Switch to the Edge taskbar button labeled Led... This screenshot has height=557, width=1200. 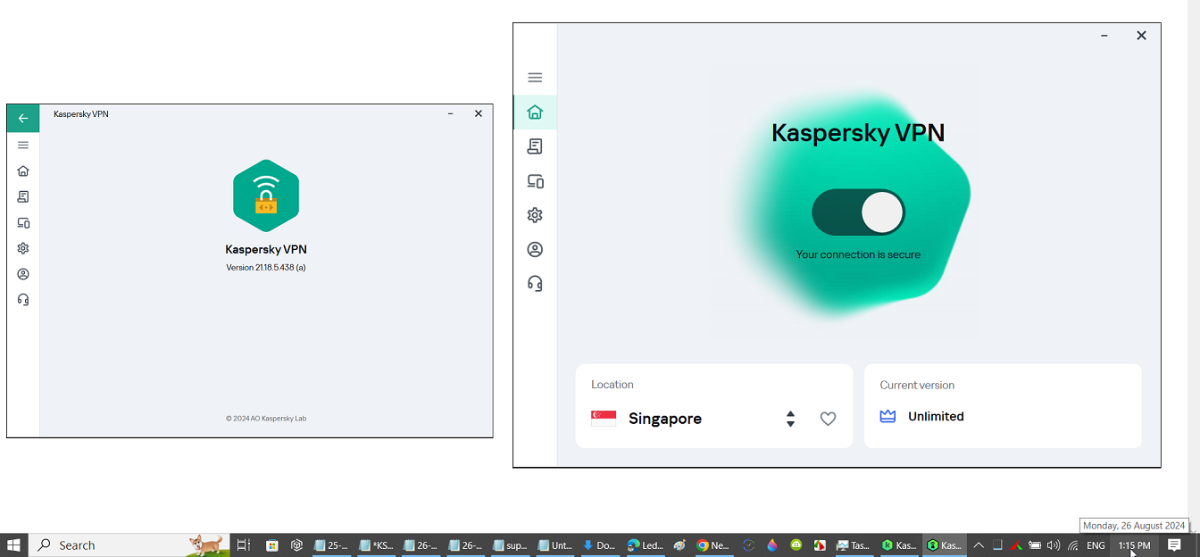point(645,545)
